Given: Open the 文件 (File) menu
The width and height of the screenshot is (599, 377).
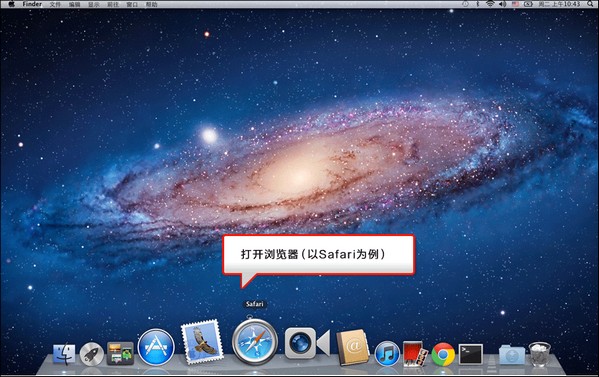Looking at the screenshot, I should click(x=55, y=5).
